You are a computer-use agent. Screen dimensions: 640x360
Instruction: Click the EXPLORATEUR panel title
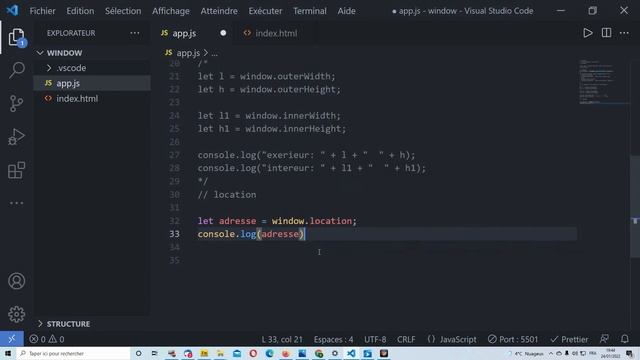[71, 33]
